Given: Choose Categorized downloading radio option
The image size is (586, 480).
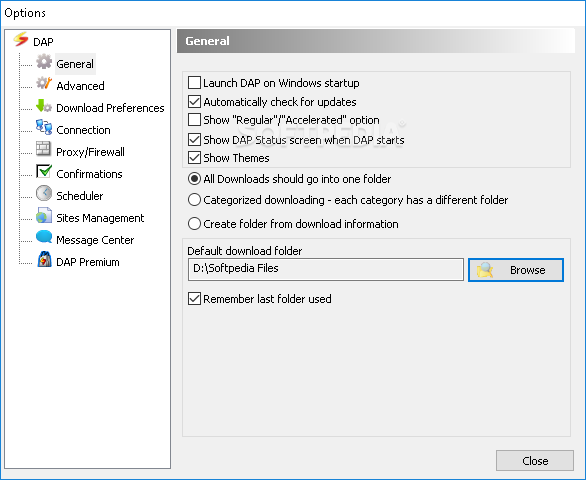Looking at the screenshot, I should [x=194, y=200].
